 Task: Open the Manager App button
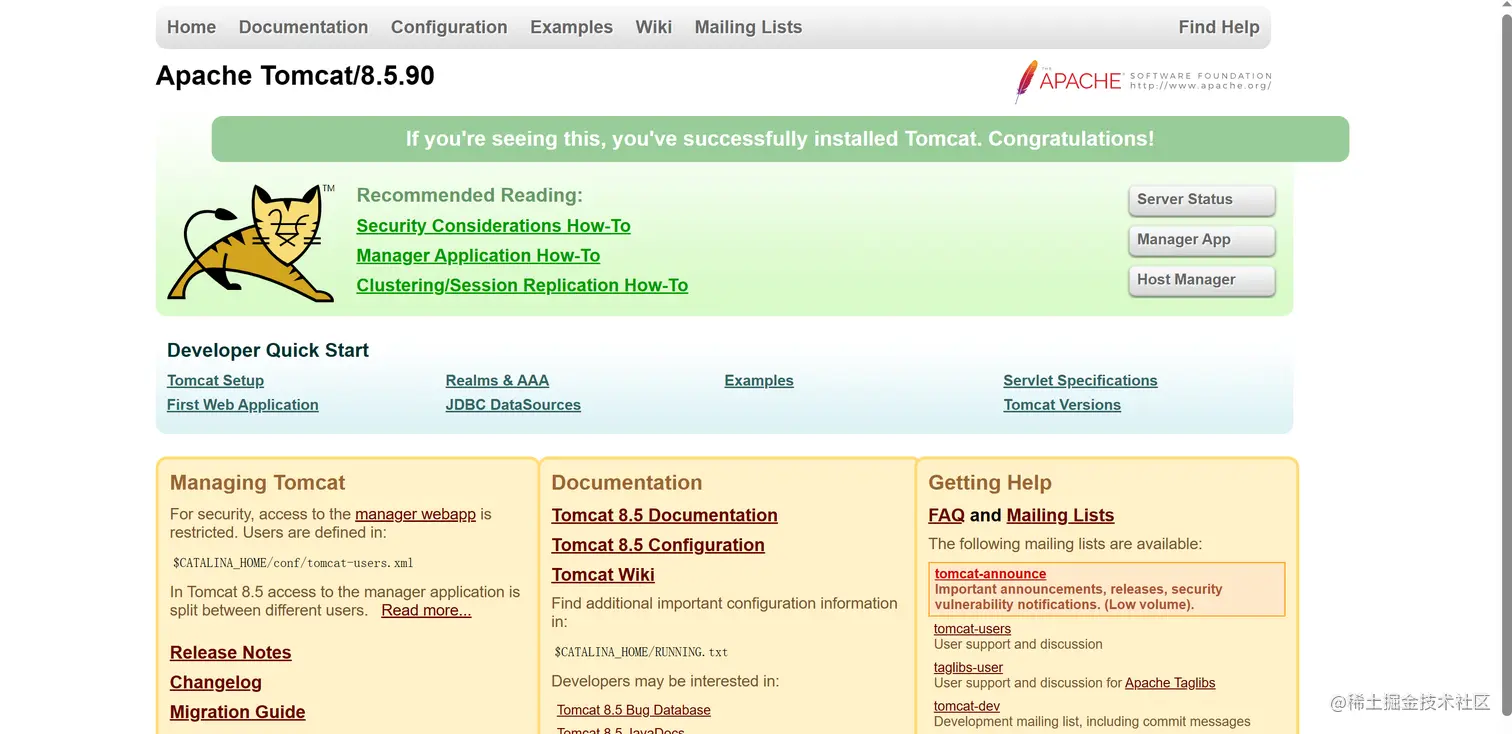tap(1202, 240)
